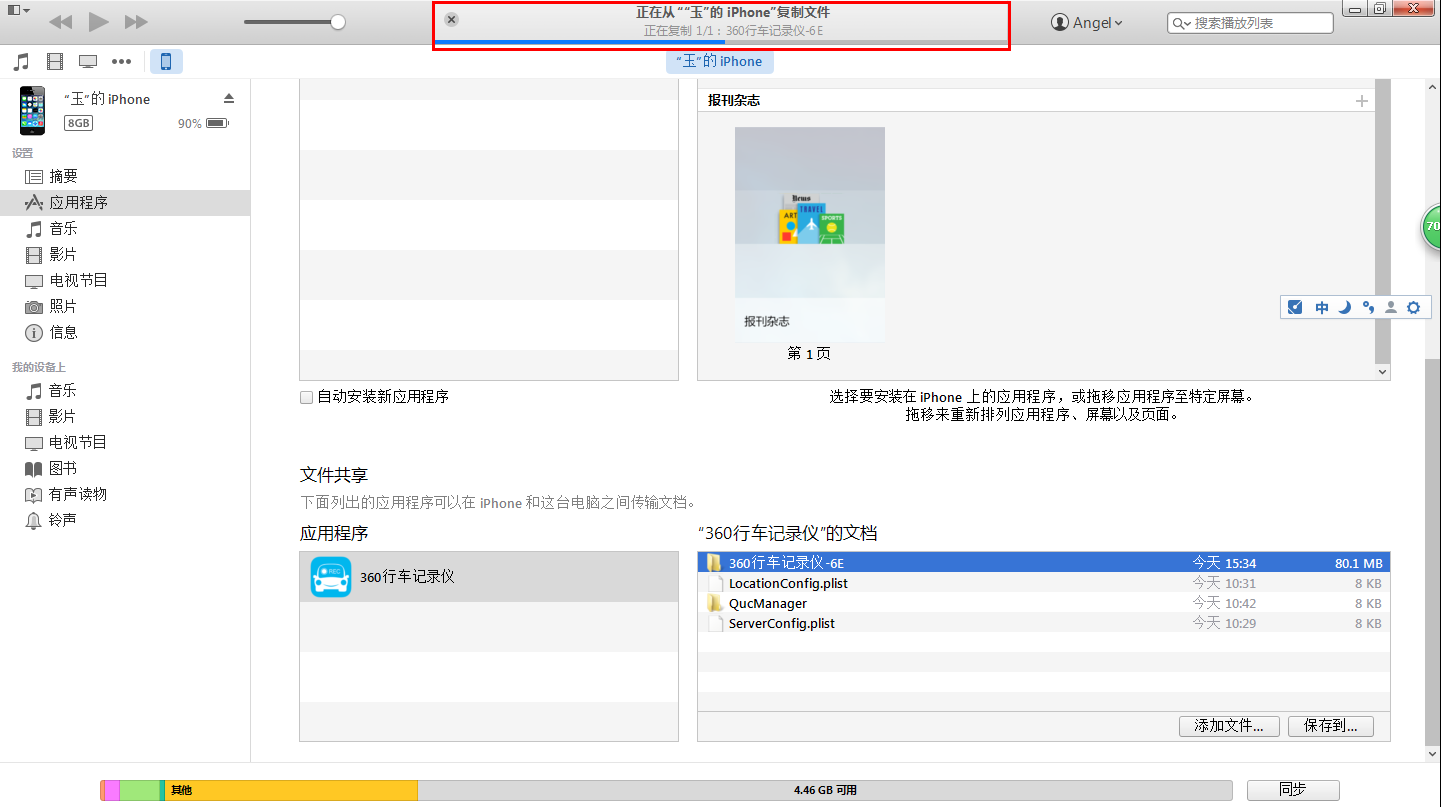Screen dimensions: 1441x807
Task: Eject the iPhone using eject icon
Action: click(229, 98)
